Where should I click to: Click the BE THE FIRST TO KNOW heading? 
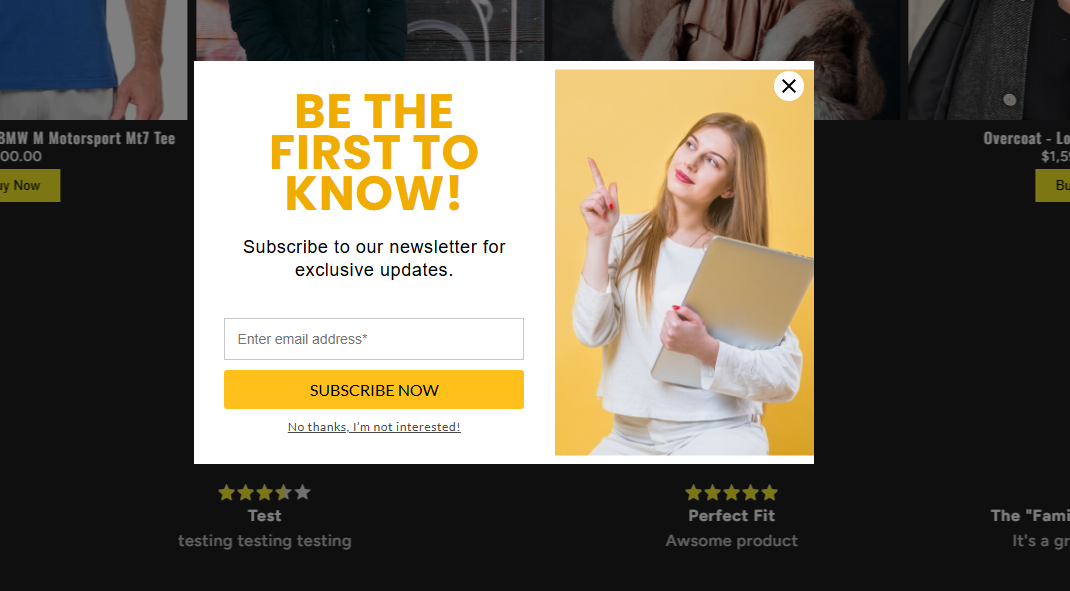tap(374, 152)
